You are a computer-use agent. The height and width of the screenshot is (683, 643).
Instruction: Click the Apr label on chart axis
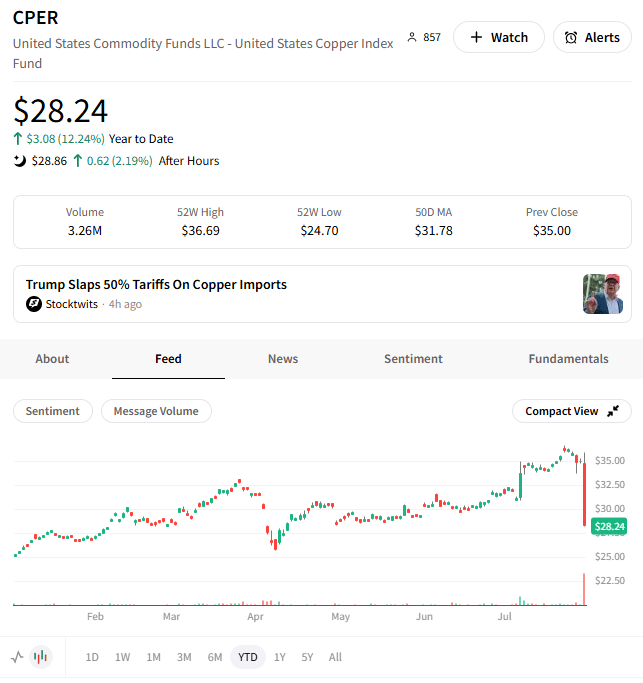tap(255, 617)
